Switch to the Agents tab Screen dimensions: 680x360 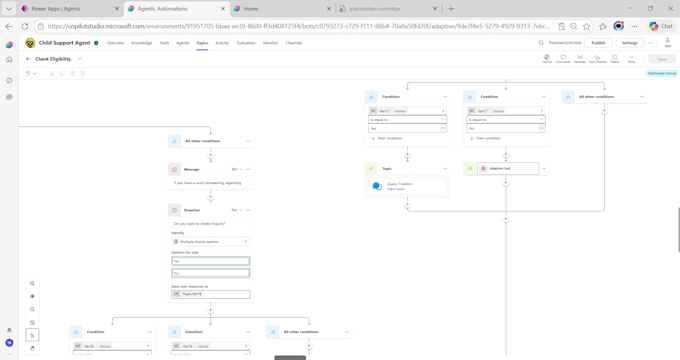pos(183,43)
